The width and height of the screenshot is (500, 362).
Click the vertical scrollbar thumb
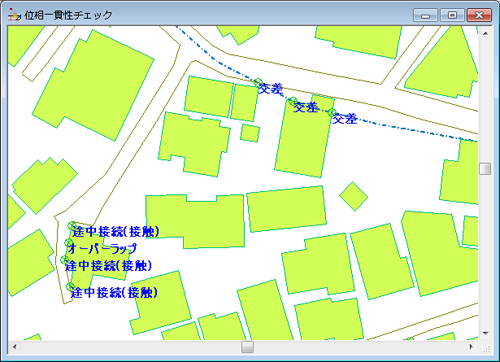(x=485, y=169)
